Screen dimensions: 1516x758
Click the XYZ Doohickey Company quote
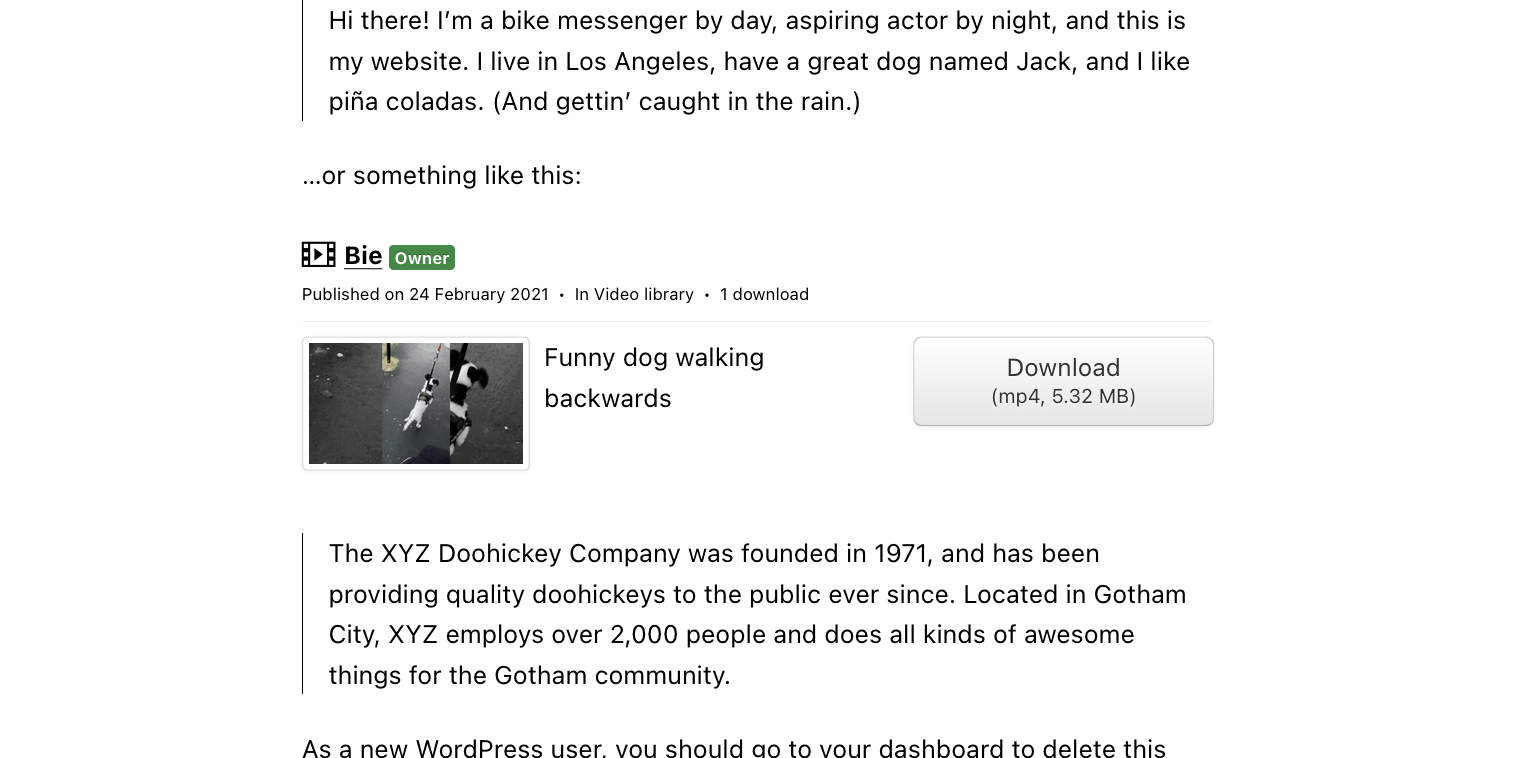coord(757,614)
